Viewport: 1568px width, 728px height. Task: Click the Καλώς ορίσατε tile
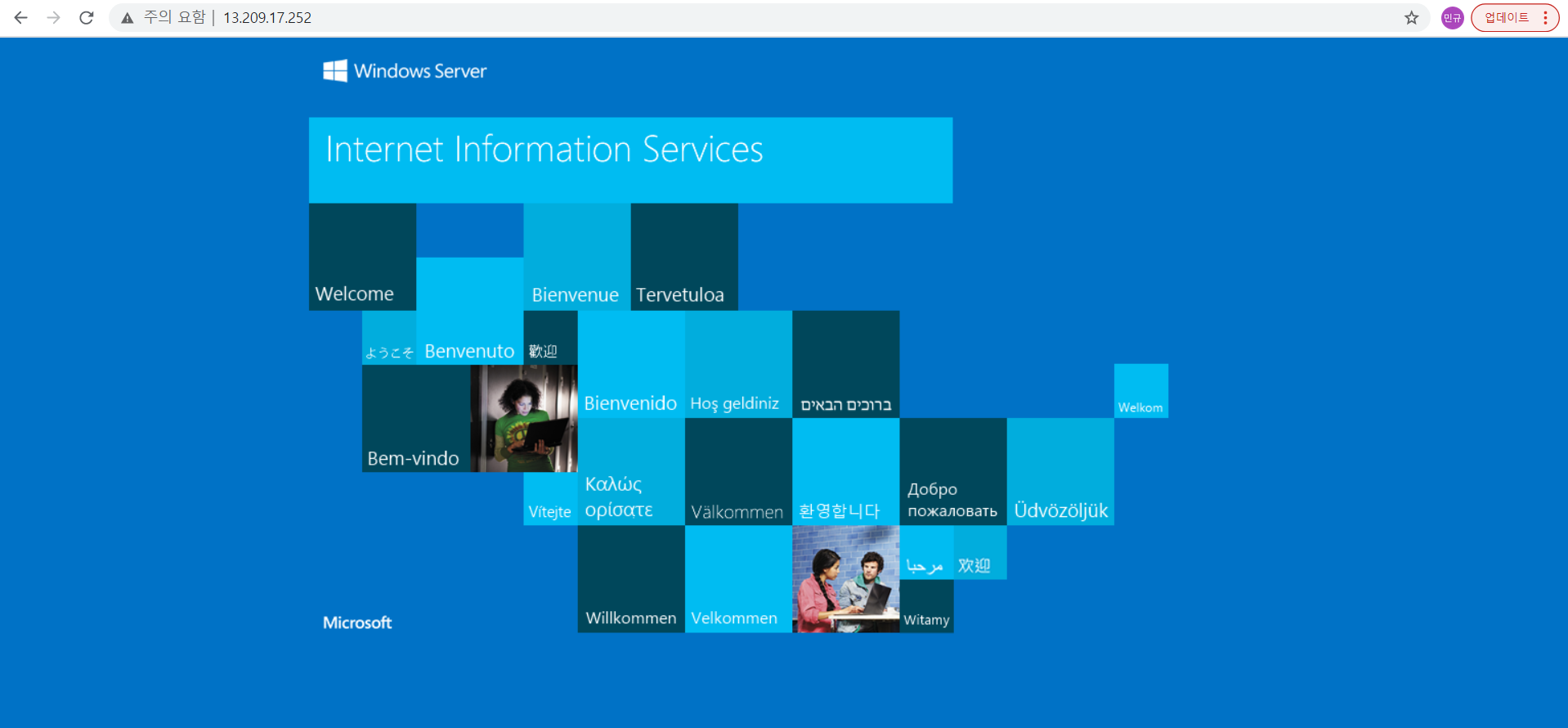click(x=631, y=472)
